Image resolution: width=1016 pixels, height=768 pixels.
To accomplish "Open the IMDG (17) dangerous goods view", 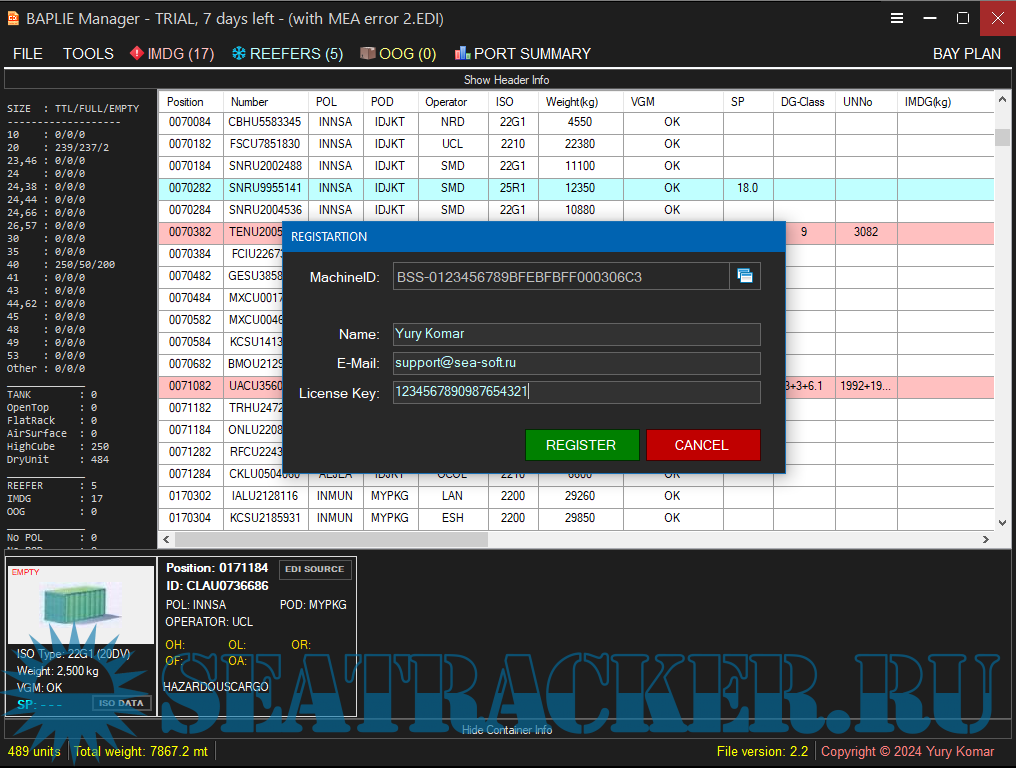I will (172, 54).
